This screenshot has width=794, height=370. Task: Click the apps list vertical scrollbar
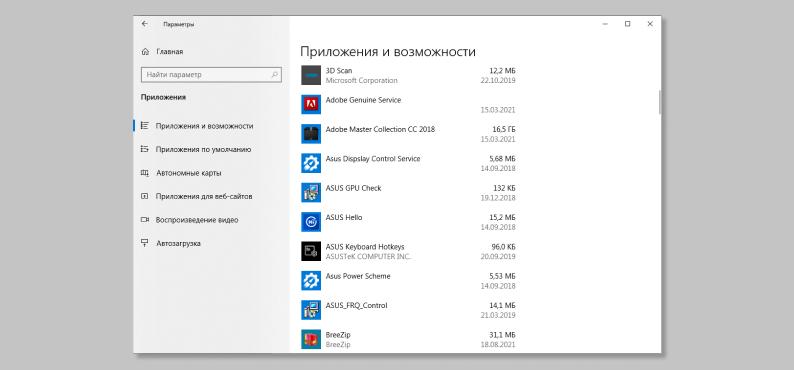[660, 103]
